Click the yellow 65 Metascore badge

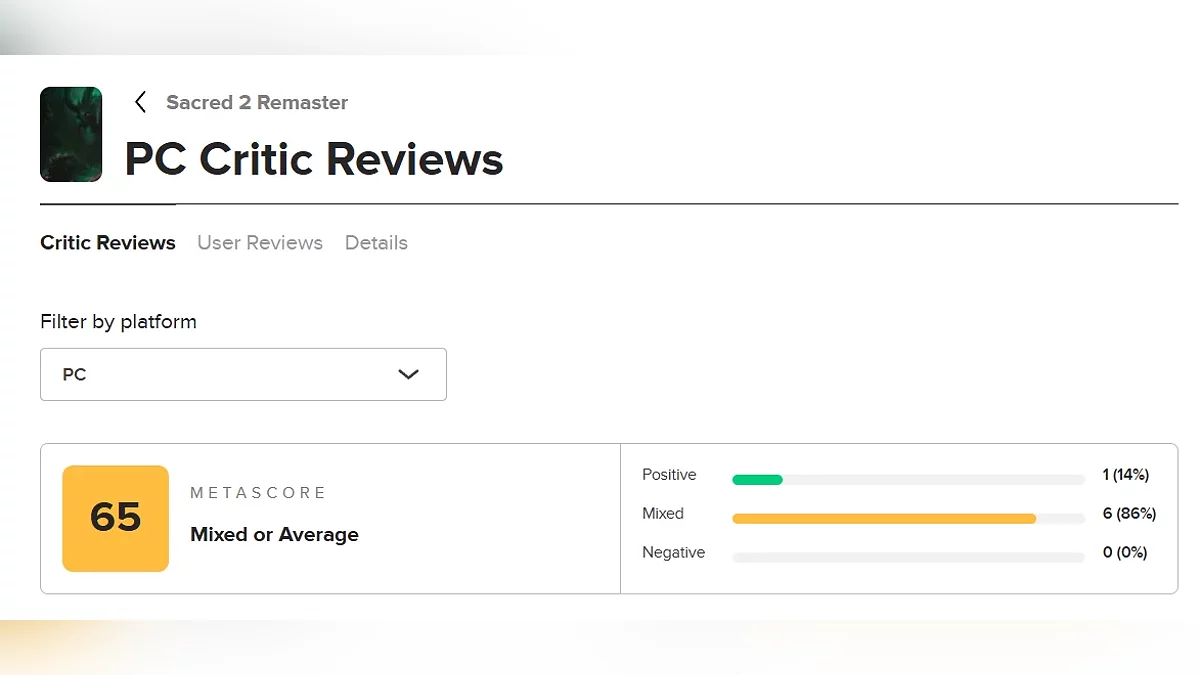115,518
